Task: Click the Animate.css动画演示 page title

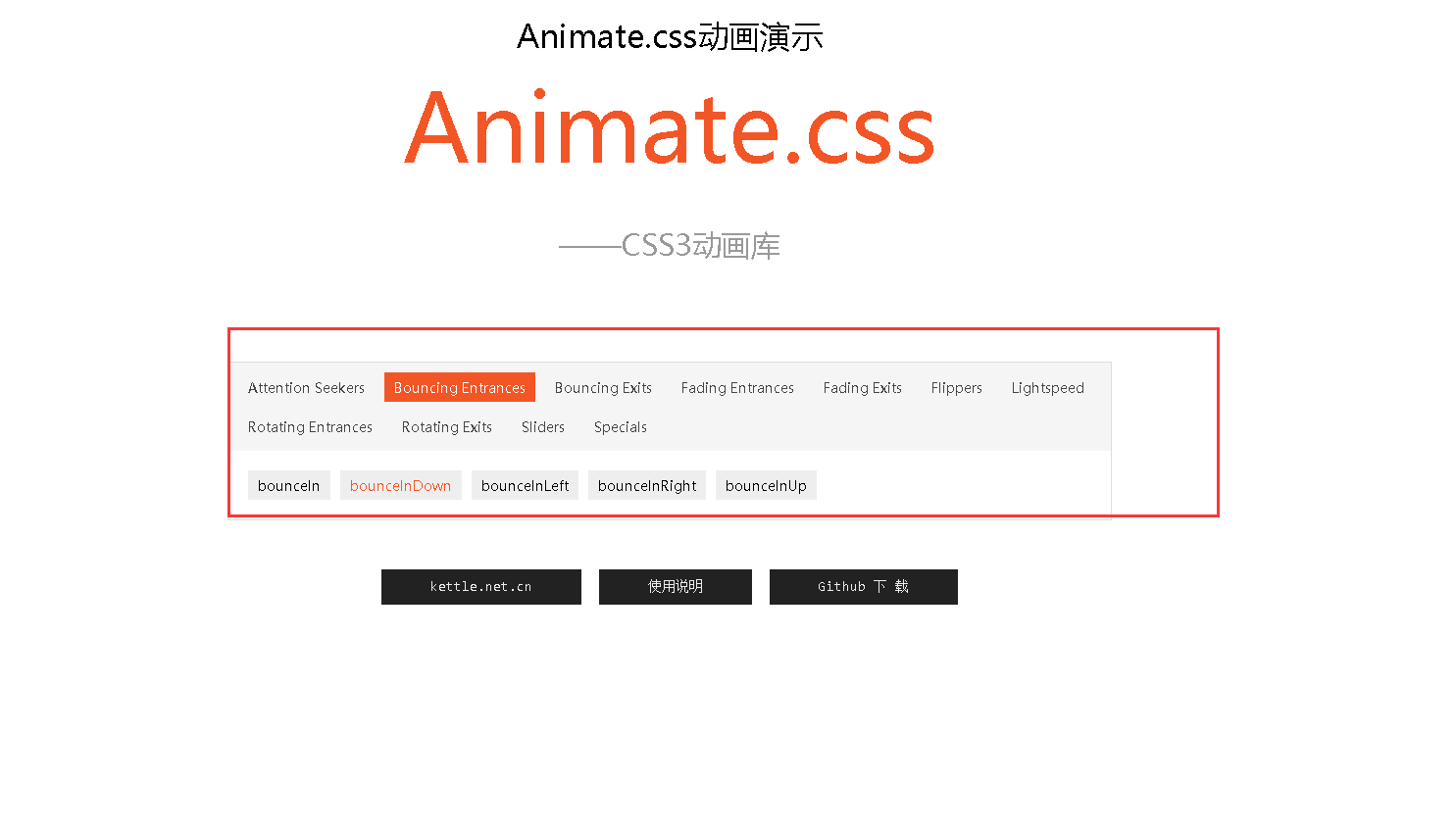Action: [x=670, y=37]
